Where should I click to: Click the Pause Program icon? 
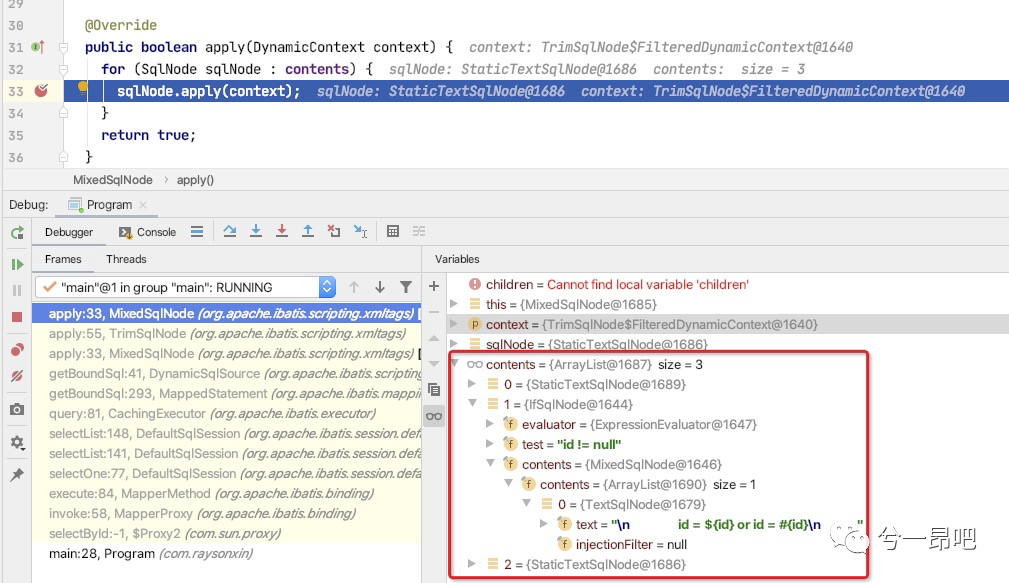(17, 290)
